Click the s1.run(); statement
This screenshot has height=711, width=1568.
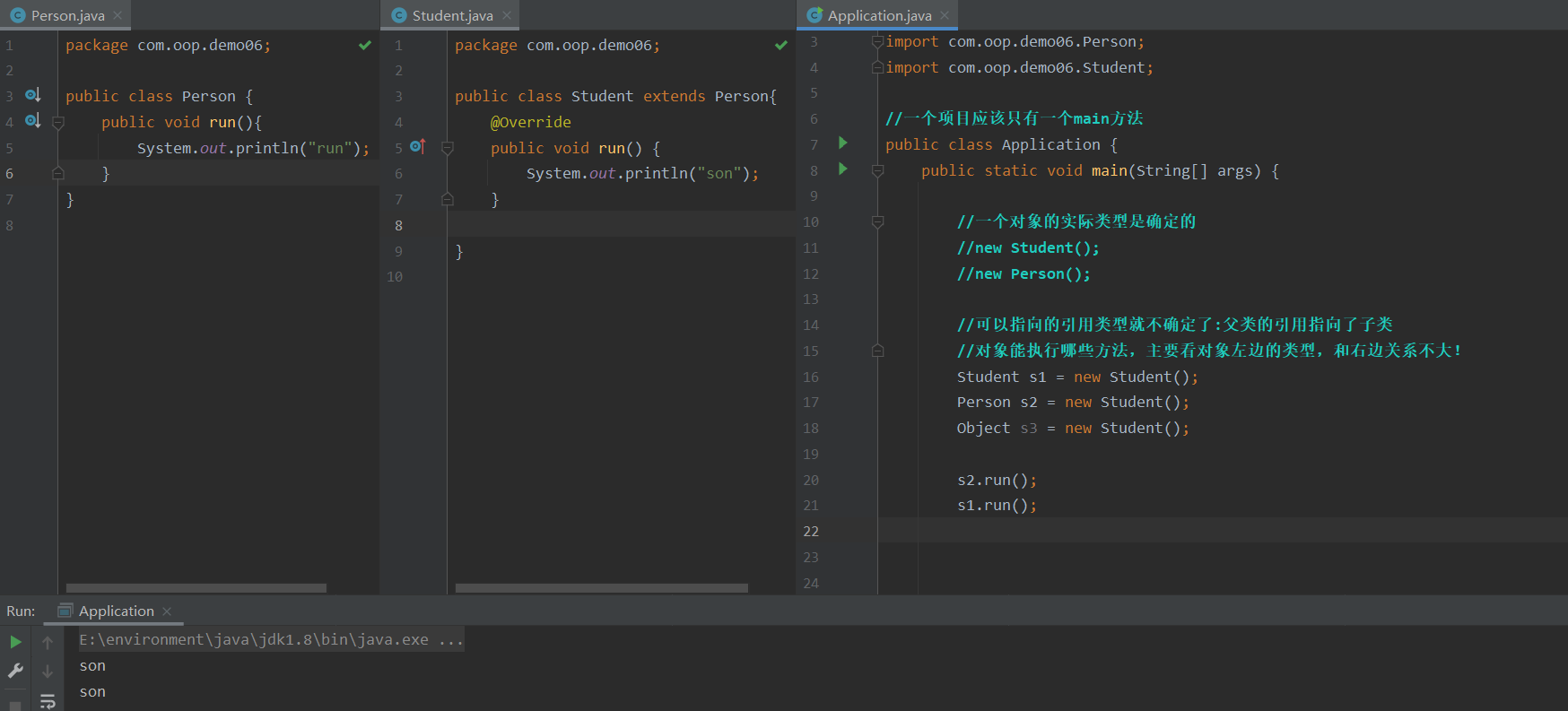(997, 505)
